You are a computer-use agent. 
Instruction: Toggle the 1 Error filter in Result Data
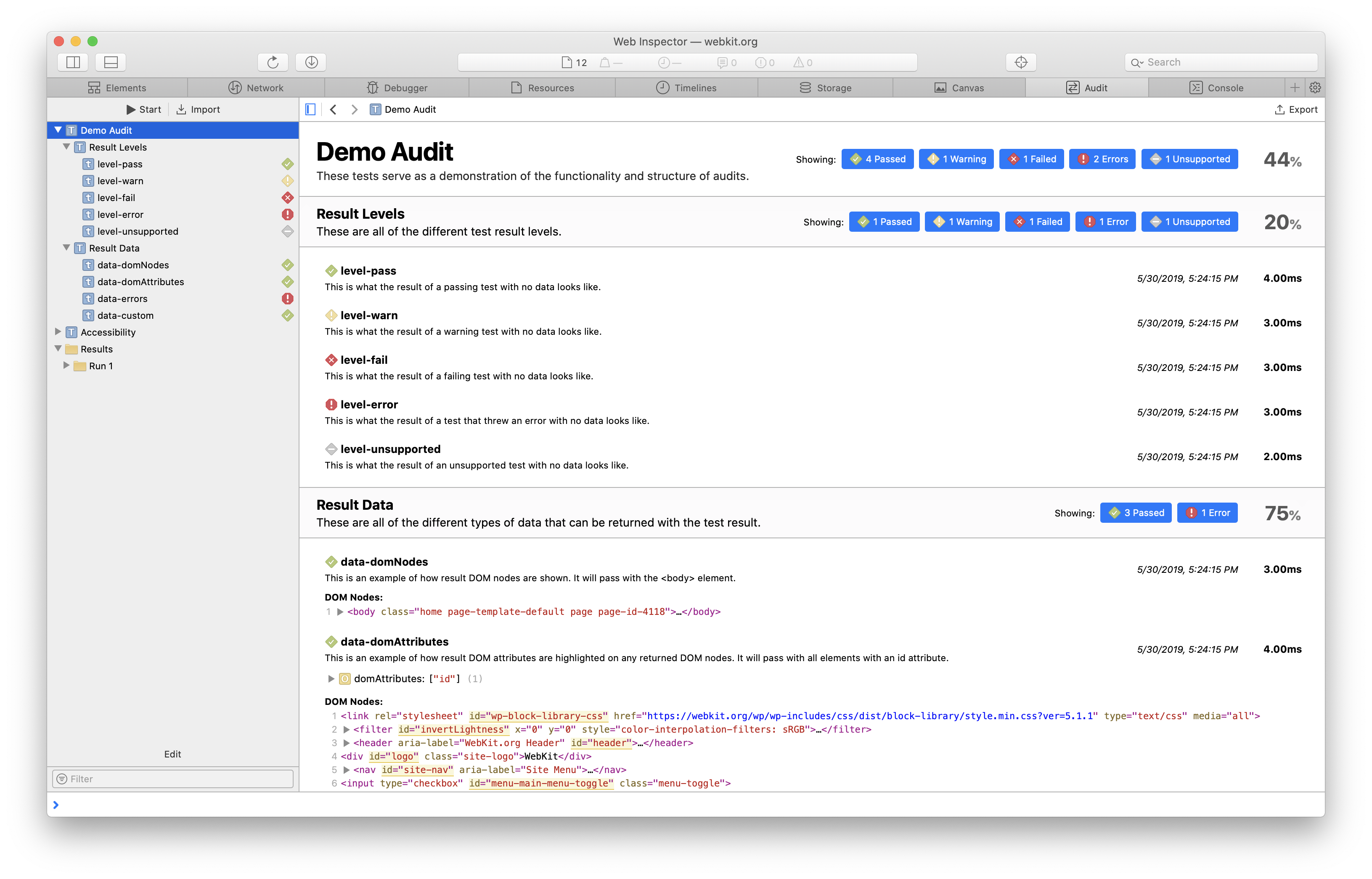[1208, 513]
